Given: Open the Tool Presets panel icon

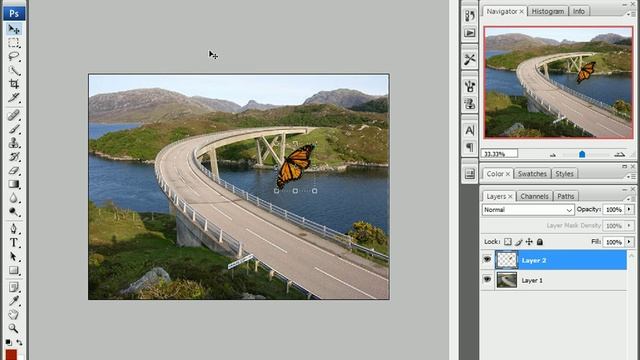Looking at the screenshot, I should [470, 60].
